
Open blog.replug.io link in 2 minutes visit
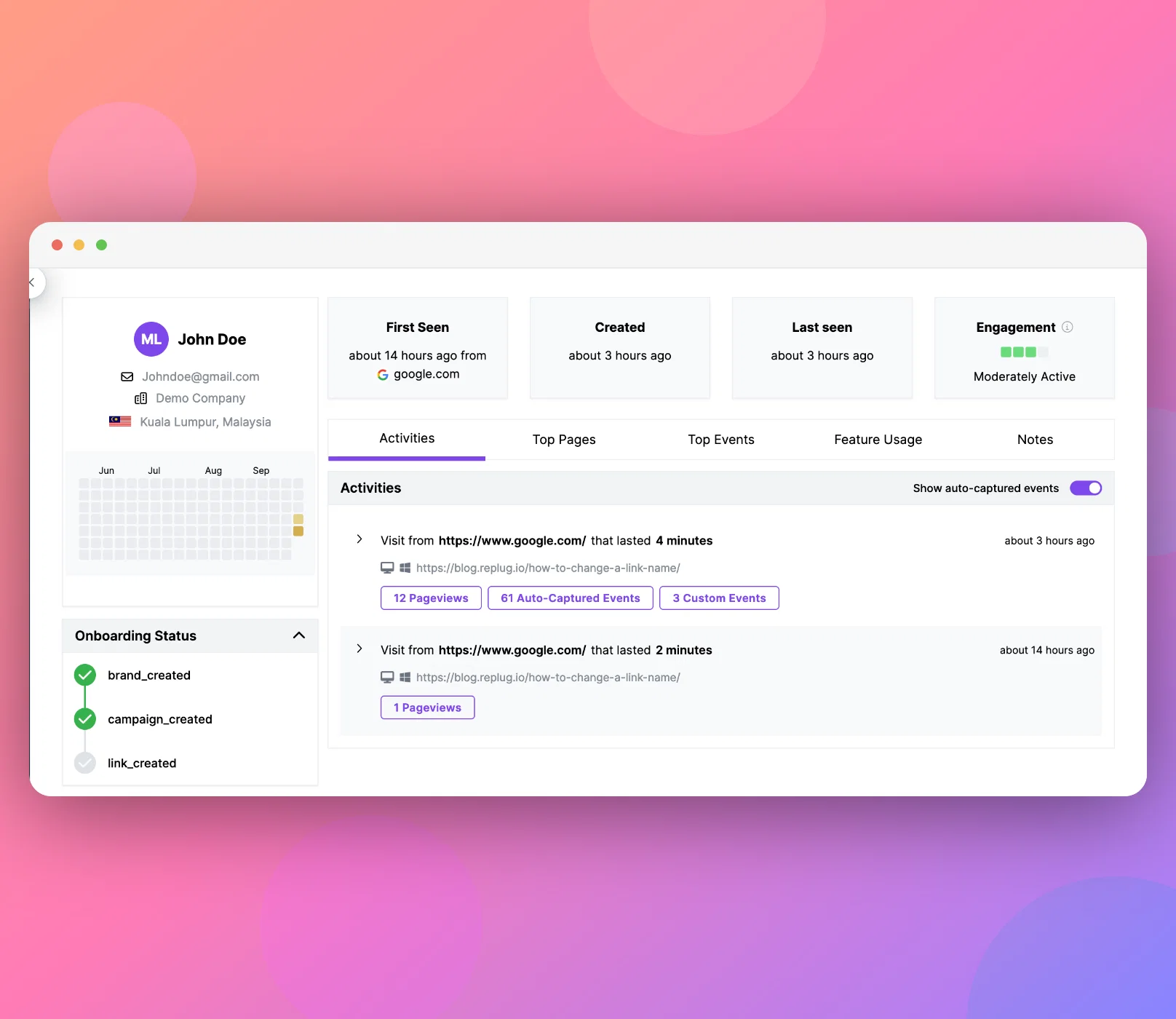[x=548, y=678]
